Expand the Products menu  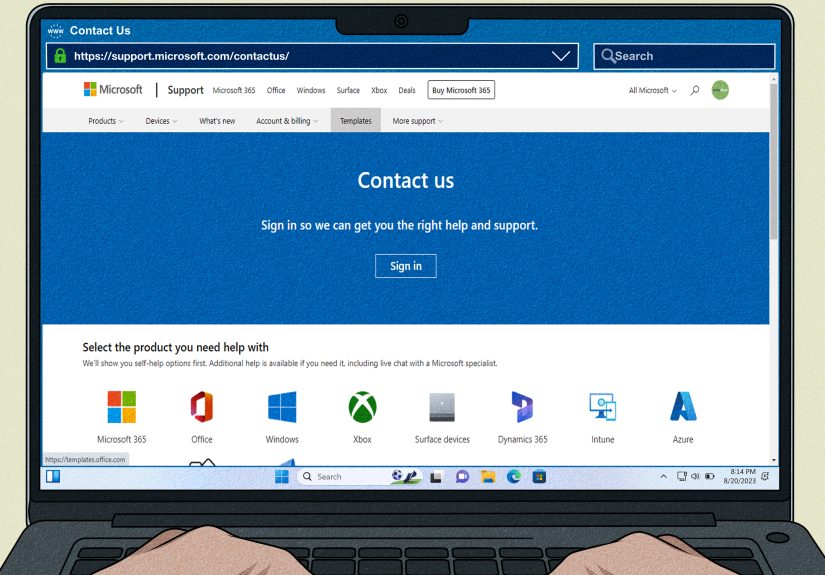(x=106, y=121)
